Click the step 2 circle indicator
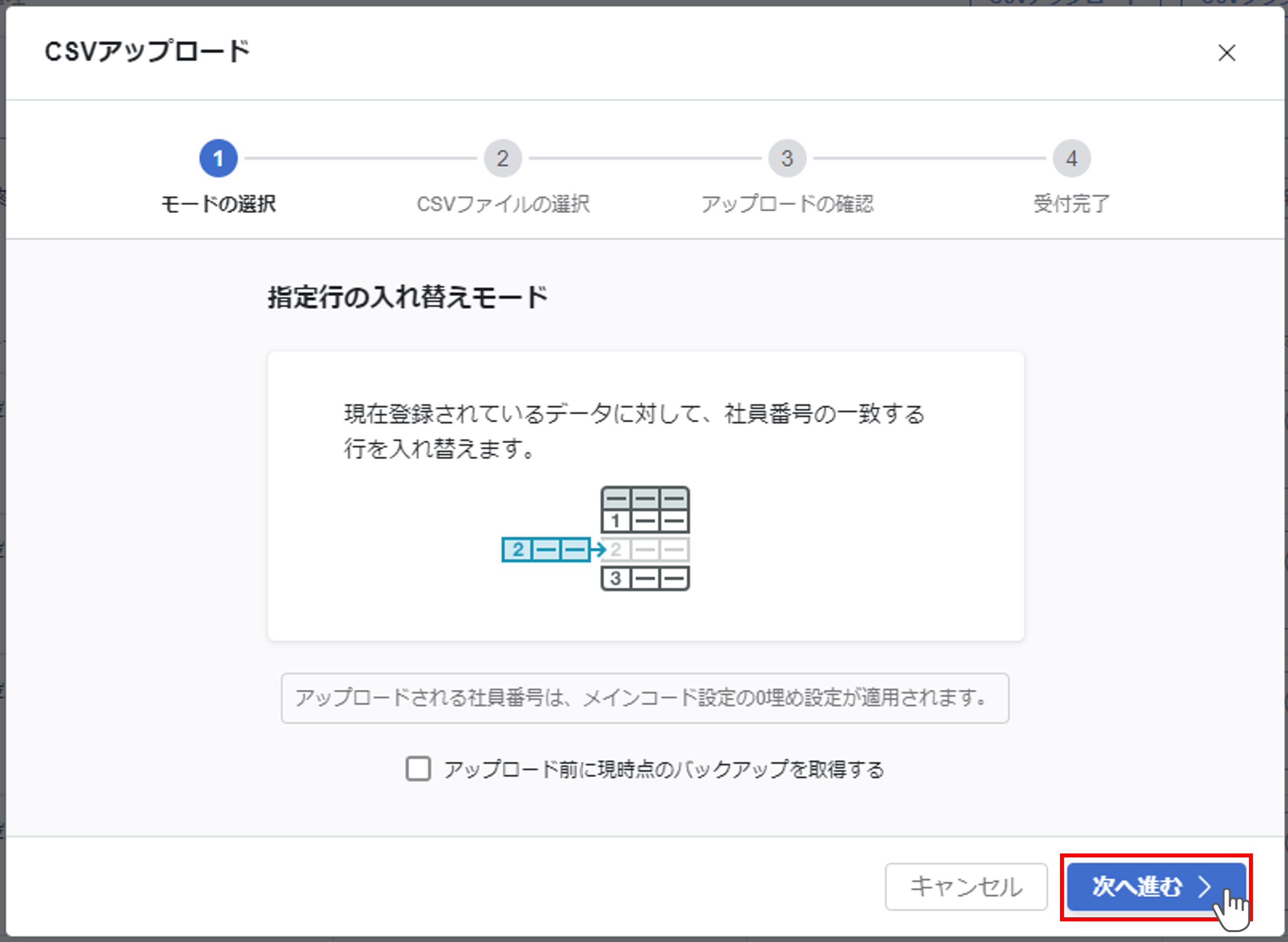1288x942 pixels. 503,159
